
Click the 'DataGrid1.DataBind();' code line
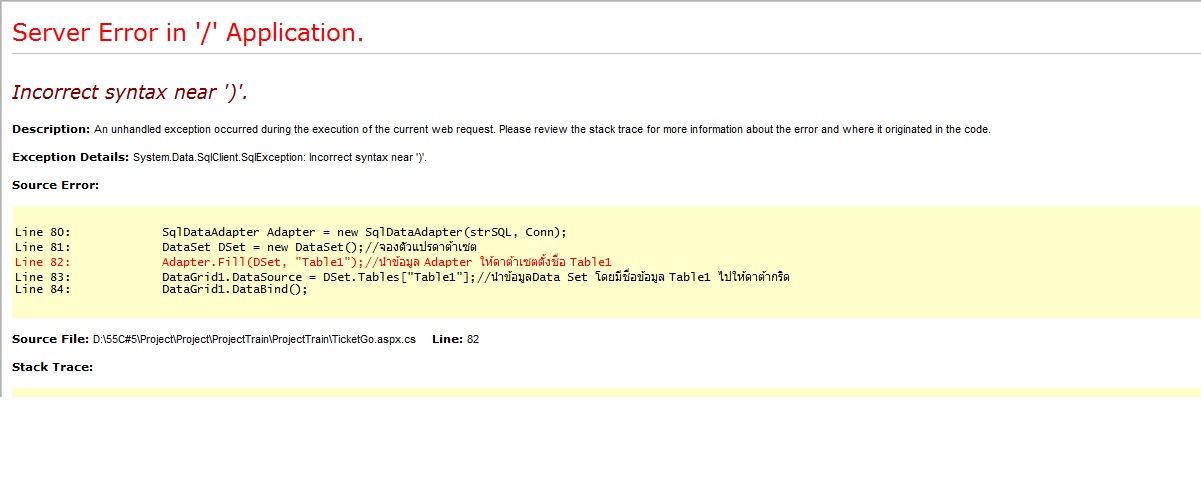pos(235,289)
